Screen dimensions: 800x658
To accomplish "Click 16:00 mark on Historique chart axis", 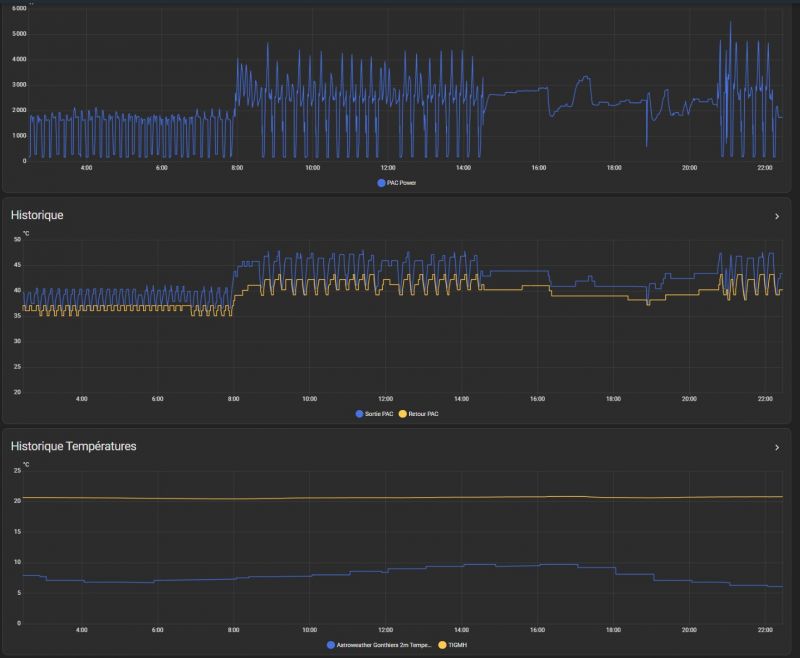I will point(538,398).
